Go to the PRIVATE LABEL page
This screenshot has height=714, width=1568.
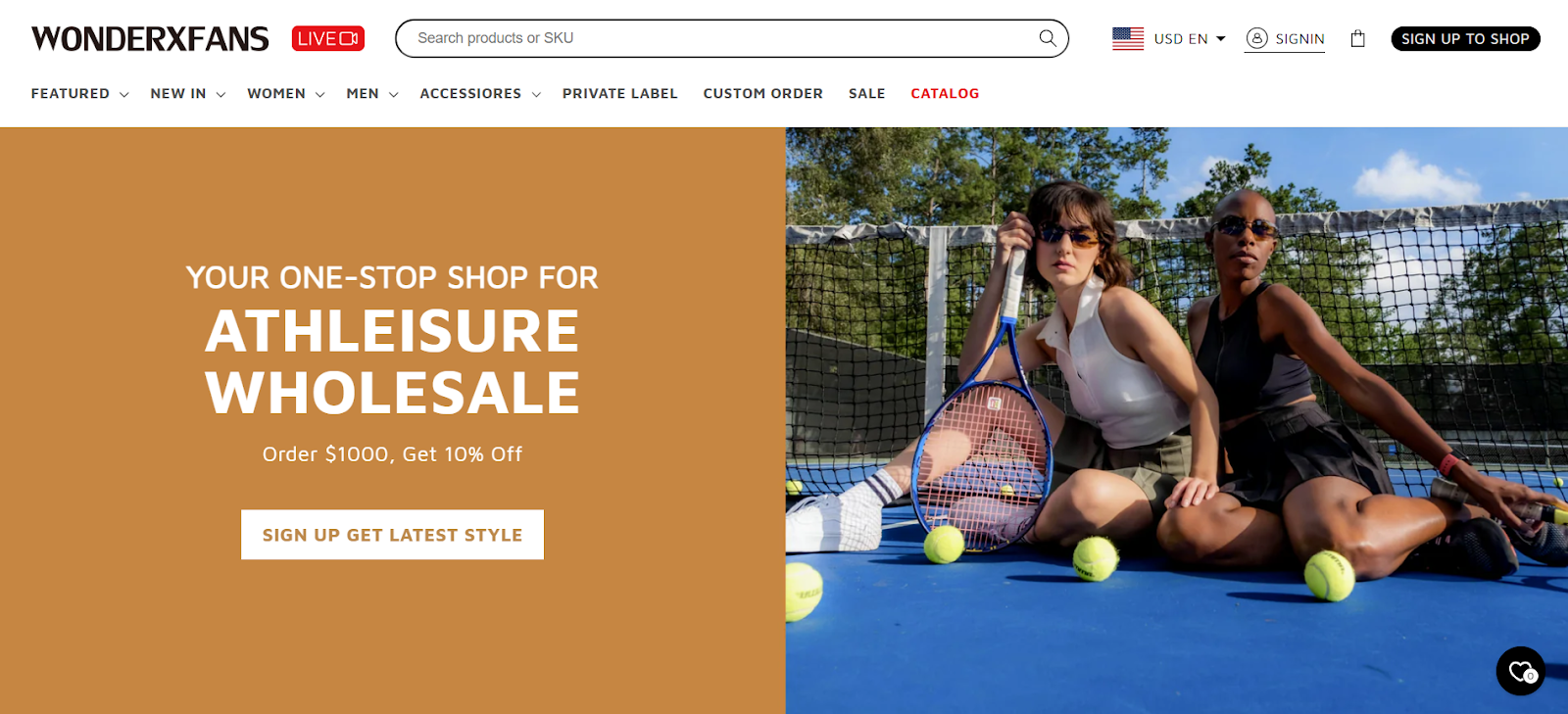620,94
